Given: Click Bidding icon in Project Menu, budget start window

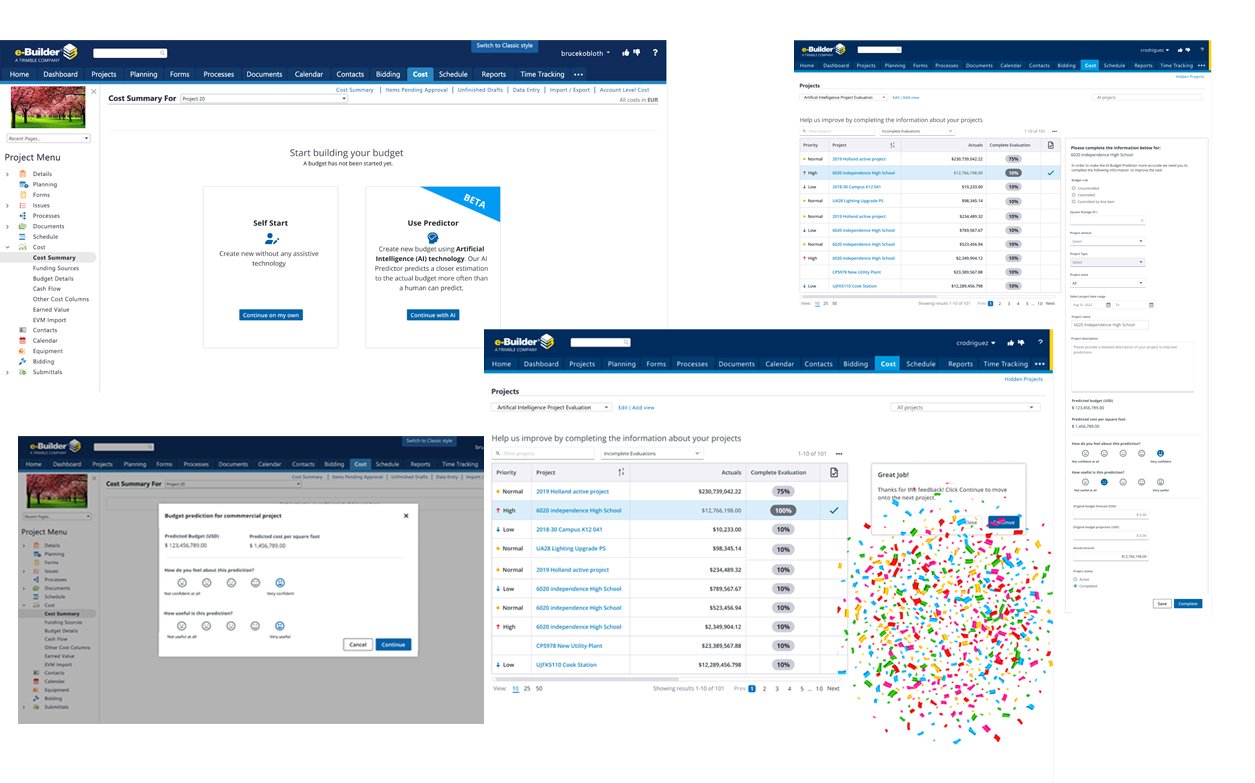Looking at the screenshot, I should click(x=23, y=361).
